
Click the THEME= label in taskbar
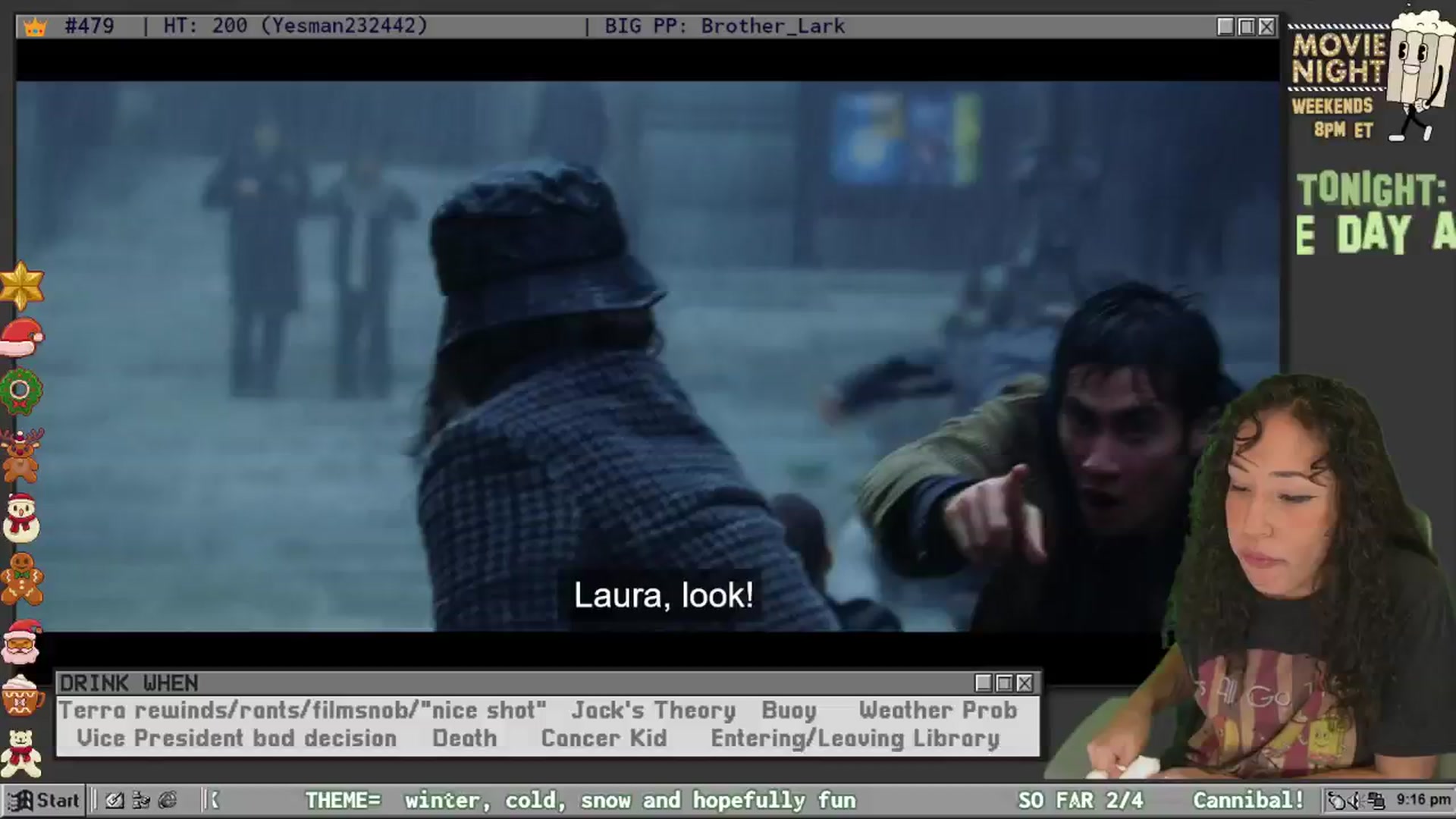click(x=343, y=800)
